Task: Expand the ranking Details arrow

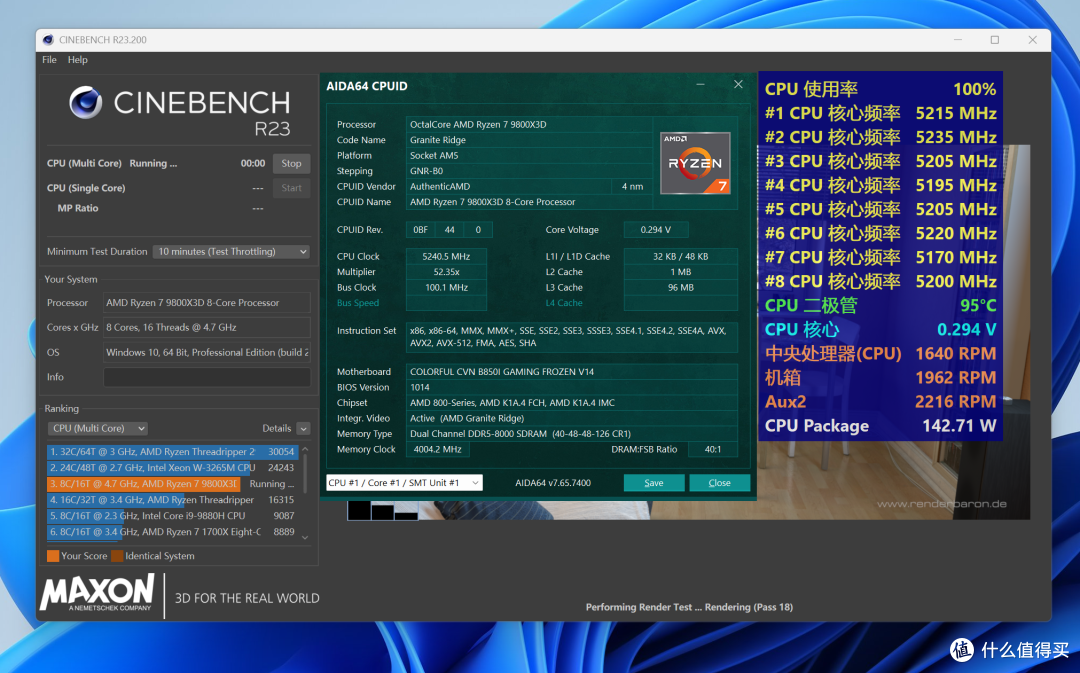Action: [303, 428]
